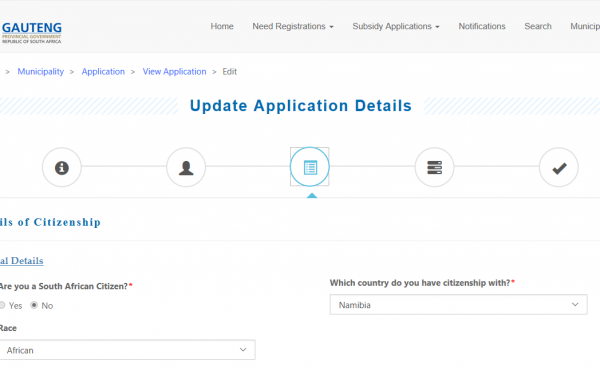Click the Update Application Details heading

pyautogui.click(x=300, y=106)
